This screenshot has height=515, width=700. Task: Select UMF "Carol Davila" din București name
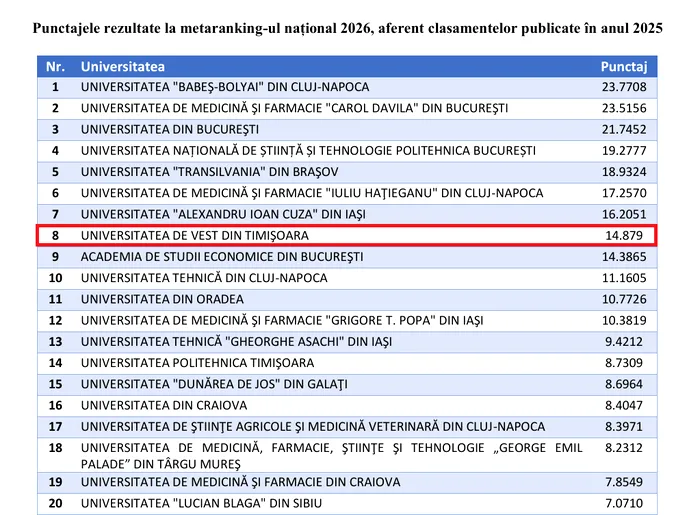tap(295, 108)
